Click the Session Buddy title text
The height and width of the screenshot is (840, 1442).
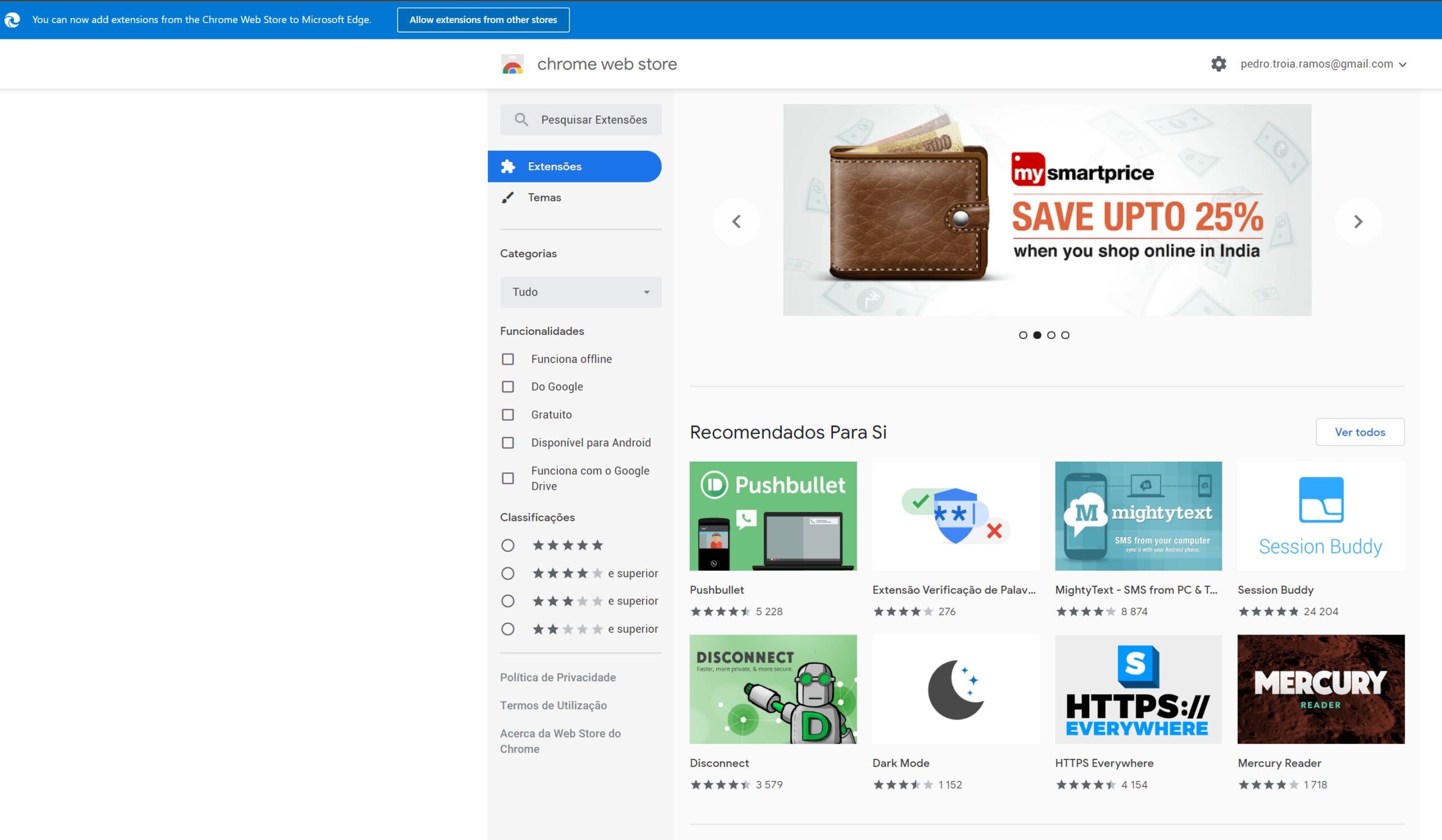click(x=1275, y=589)
